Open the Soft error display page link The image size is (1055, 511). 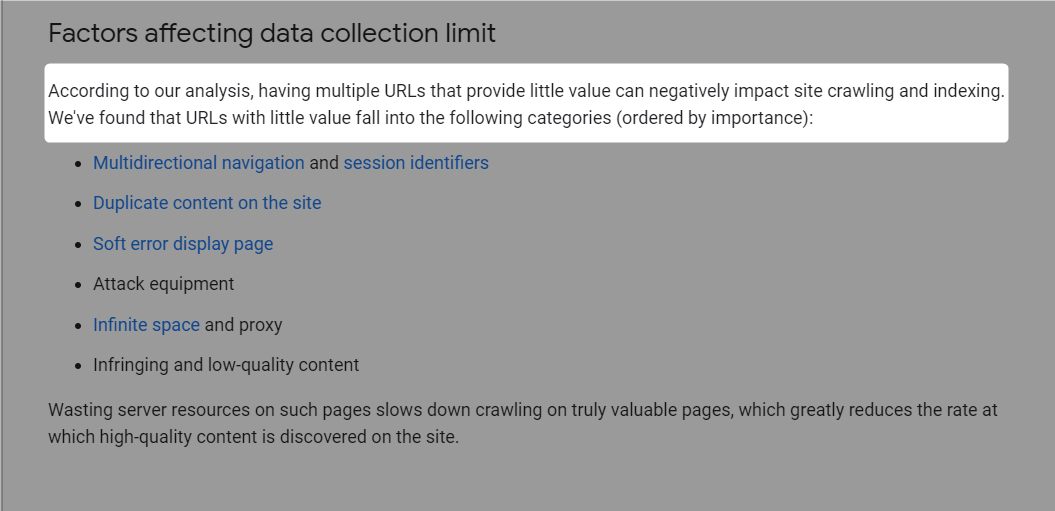coord(183,244)
